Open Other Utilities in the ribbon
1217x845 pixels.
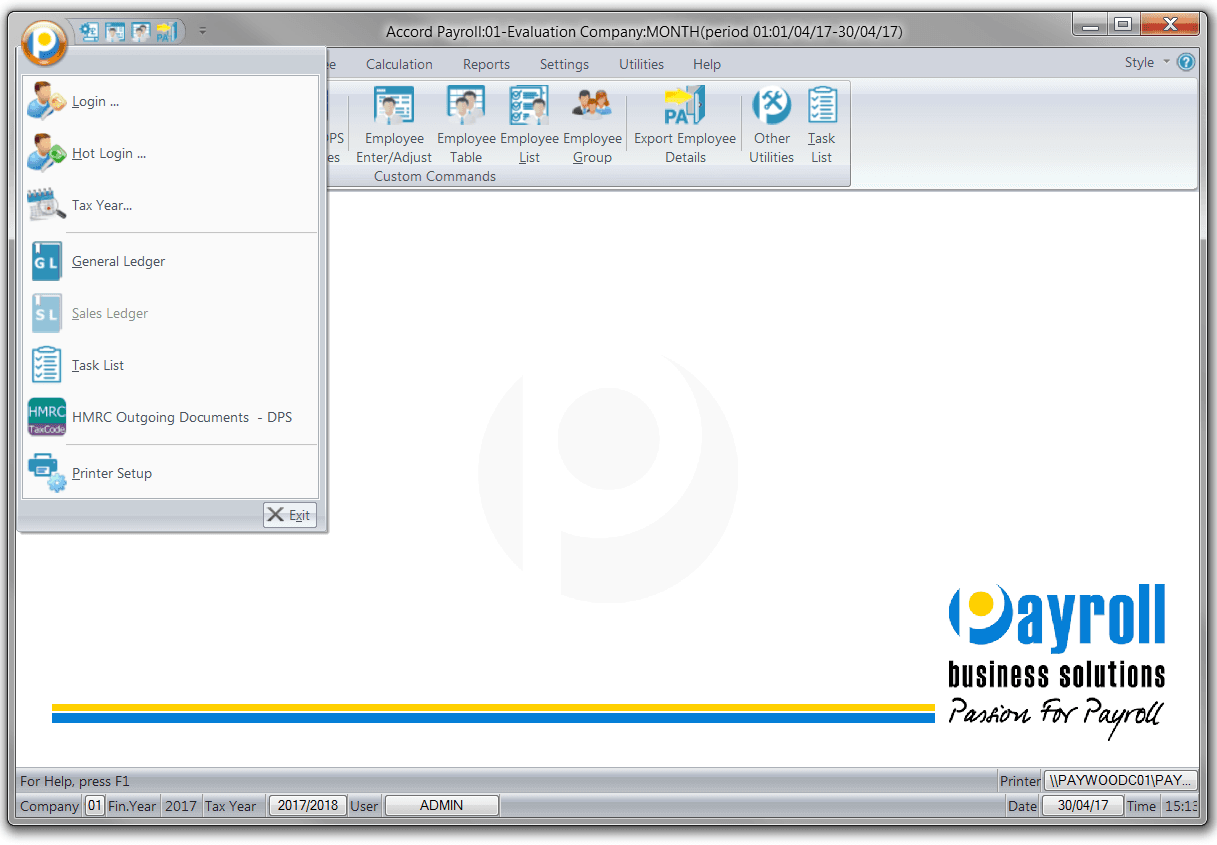tap(772, 125)
